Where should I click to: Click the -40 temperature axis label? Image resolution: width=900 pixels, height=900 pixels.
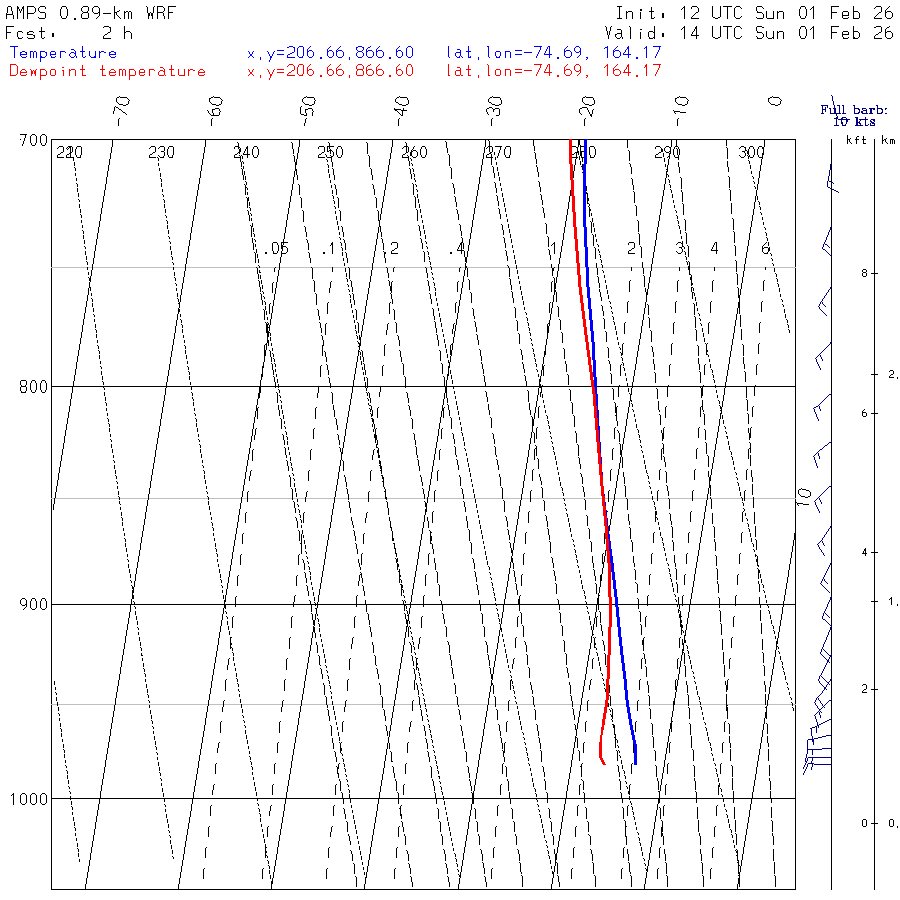coord(401,111)
